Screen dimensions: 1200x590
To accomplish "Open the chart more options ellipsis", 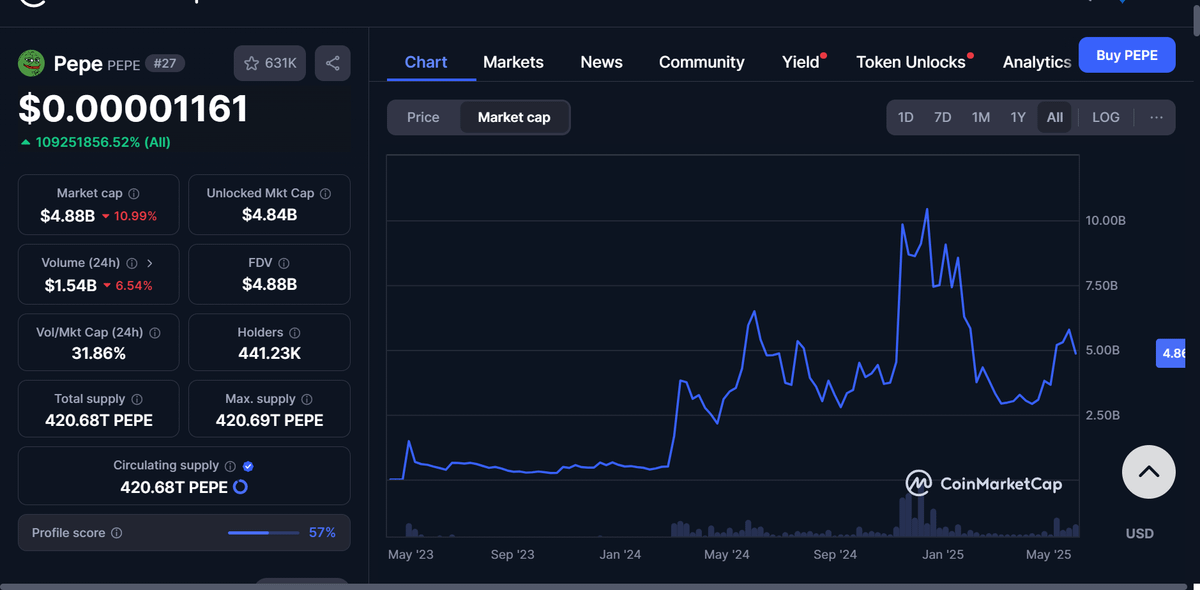I will [1156, 117].
